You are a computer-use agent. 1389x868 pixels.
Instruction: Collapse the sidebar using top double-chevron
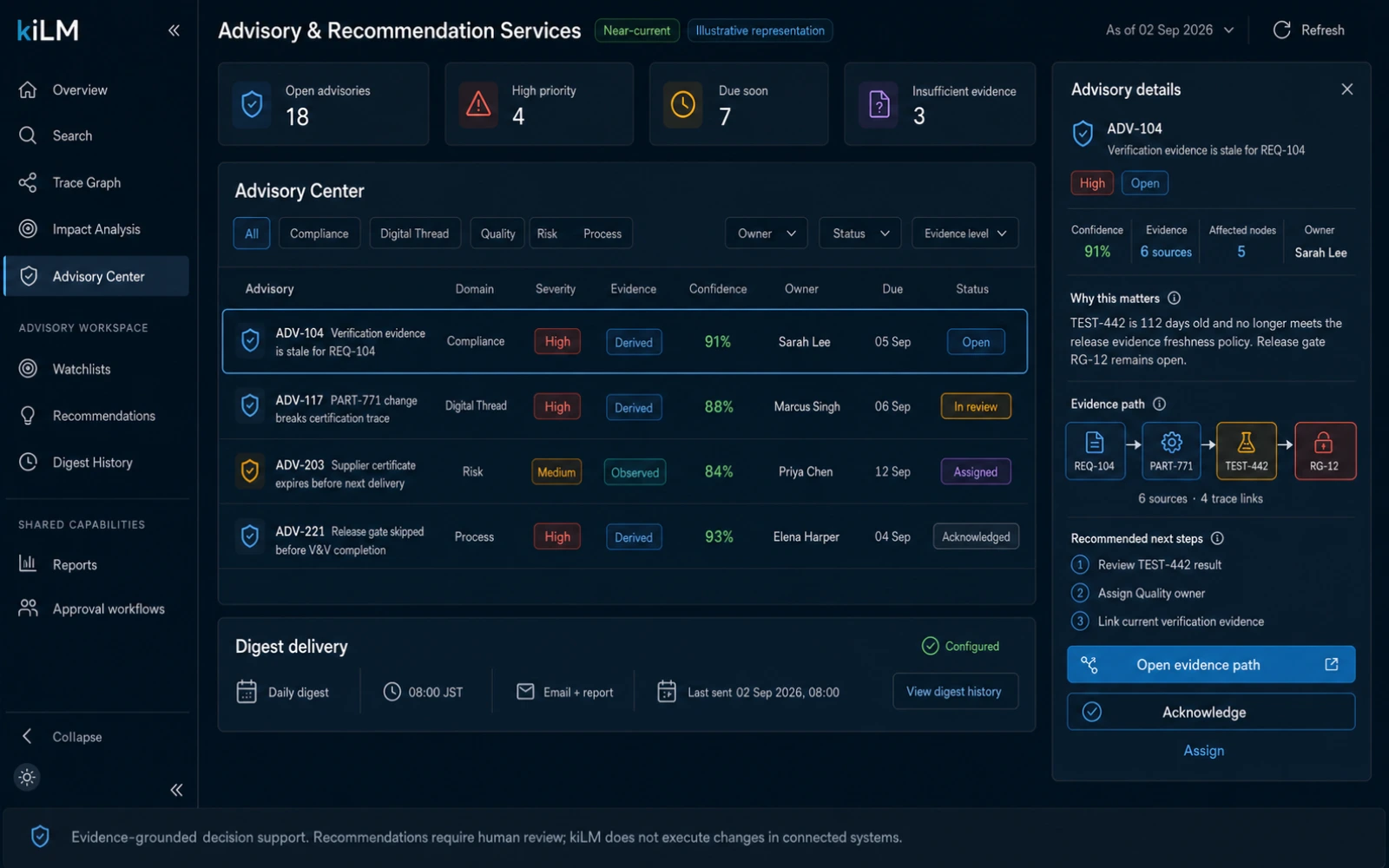[x=174, y=30]
